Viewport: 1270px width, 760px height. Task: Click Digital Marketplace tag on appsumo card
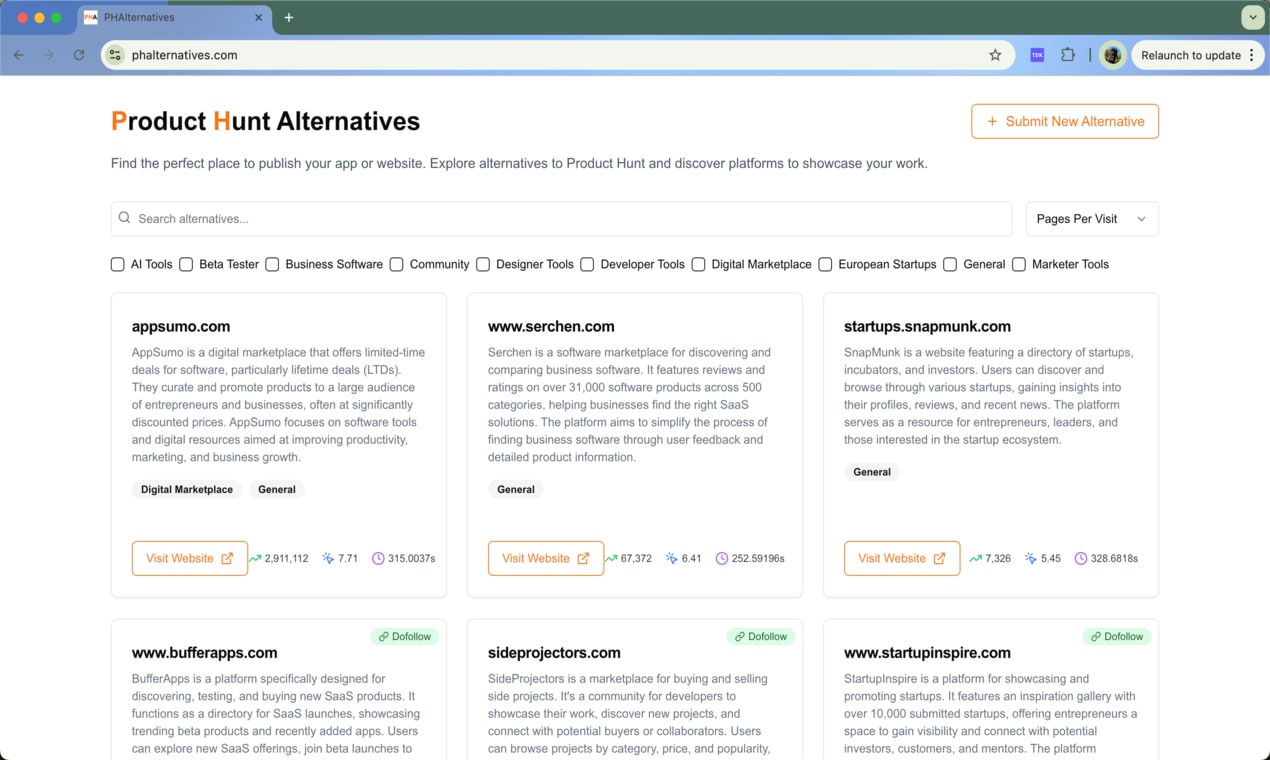(187, 490)
